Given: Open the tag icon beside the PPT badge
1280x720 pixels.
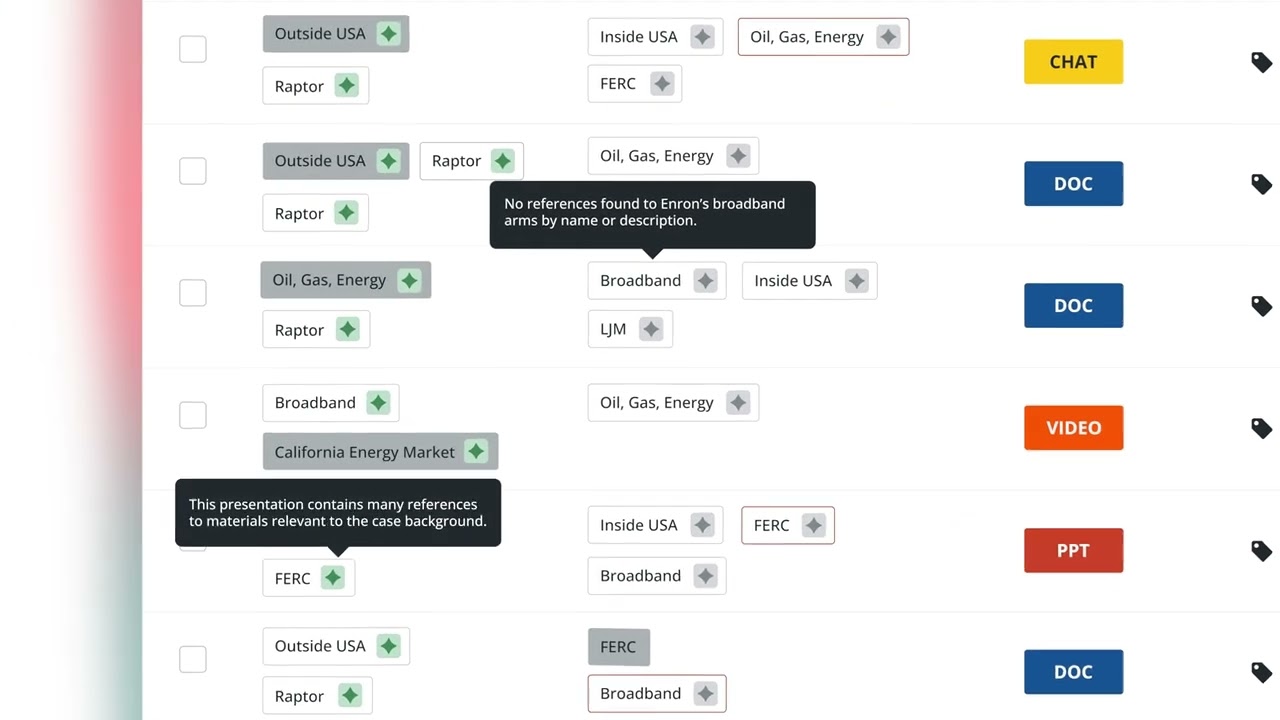Looking at the screenshot, I should 1261,551.
